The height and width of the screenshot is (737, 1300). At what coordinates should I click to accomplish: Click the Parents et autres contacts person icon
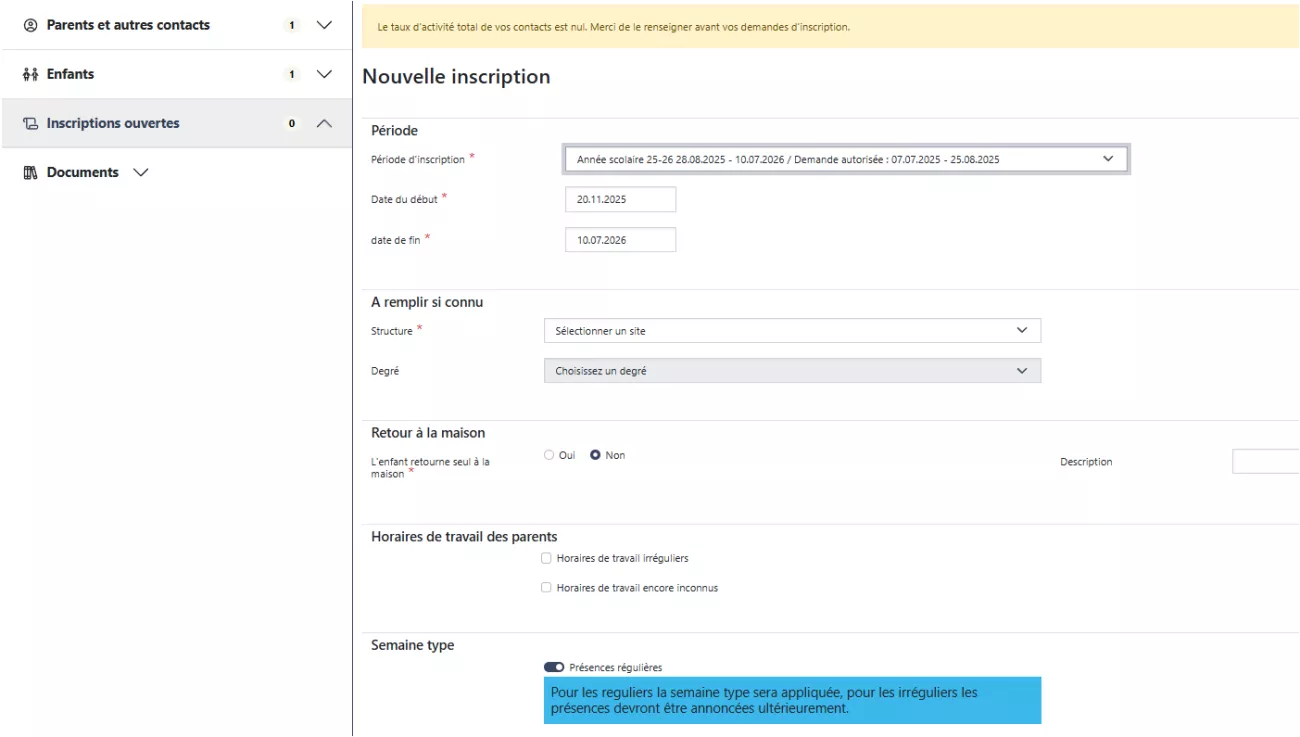click(x=29, y=25)
